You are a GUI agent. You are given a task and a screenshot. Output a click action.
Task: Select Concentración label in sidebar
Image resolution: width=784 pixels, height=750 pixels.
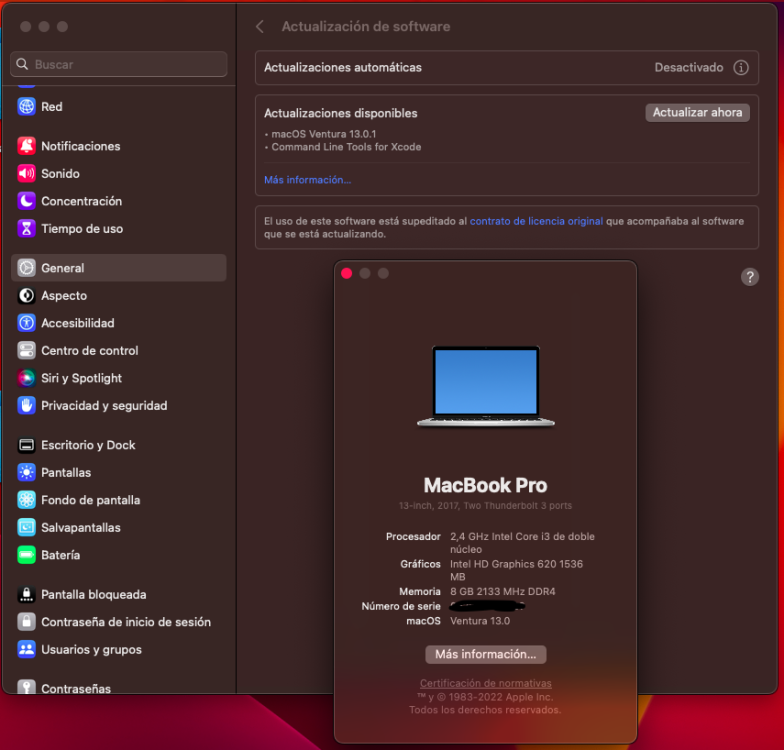[82, 202]
